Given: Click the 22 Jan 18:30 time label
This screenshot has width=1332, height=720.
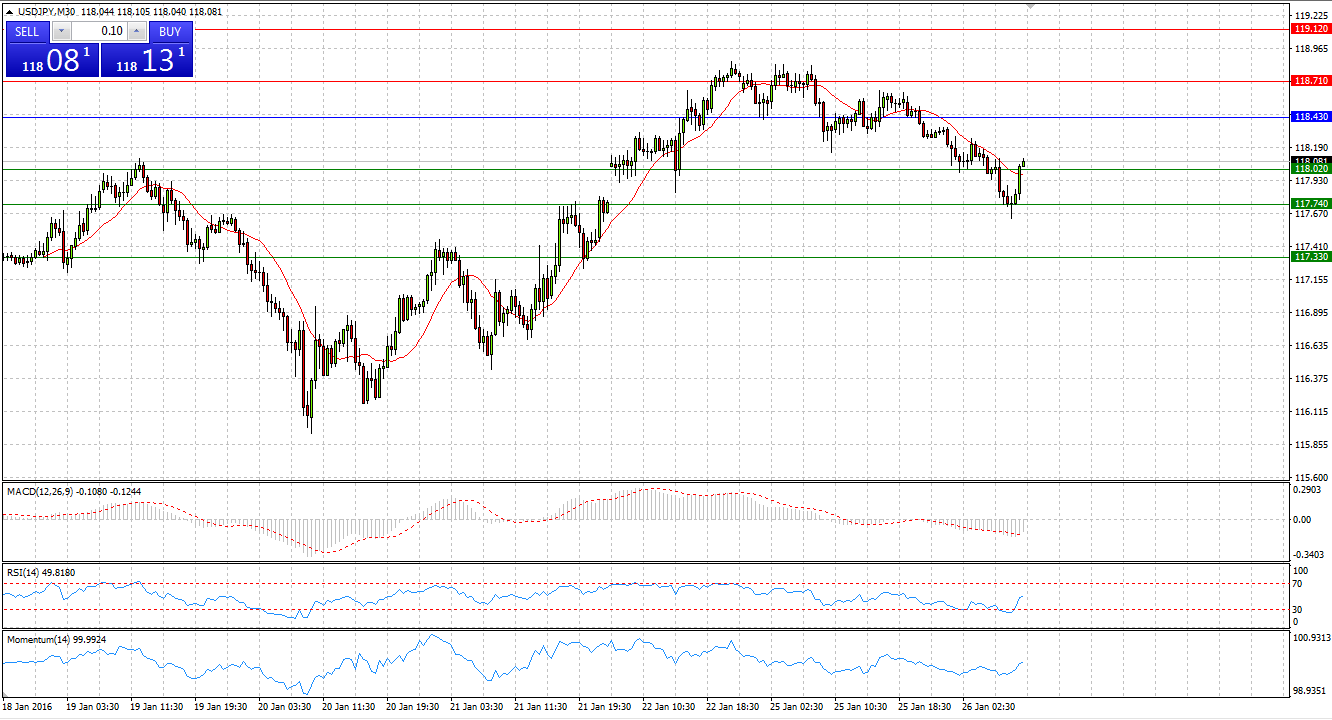Looking at the screenshot, I should coord(732,707).
